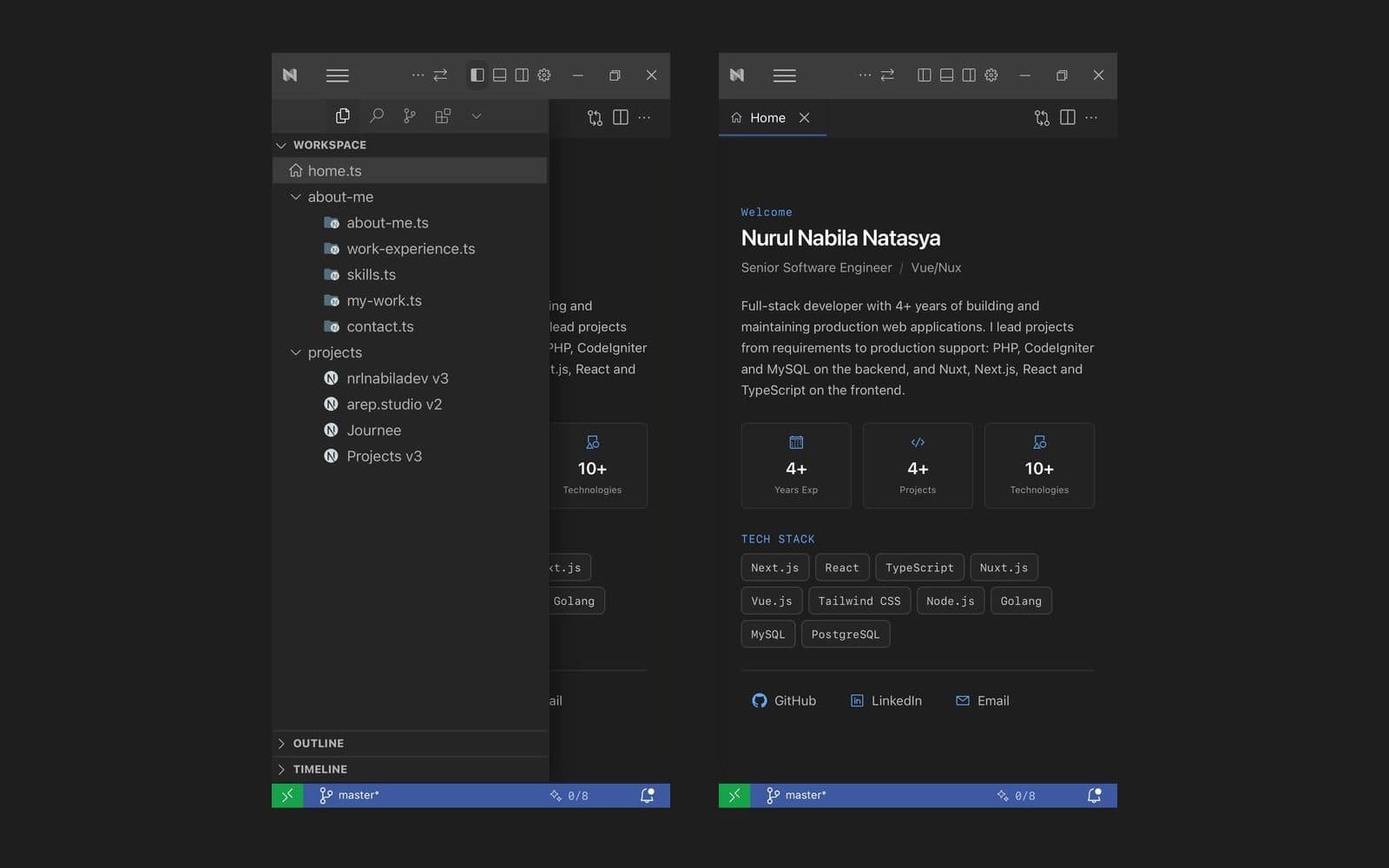The height and width of the screenshot is (868, 1389).
Task: Open the additional views chevron dropdown
Action: (x=477, y=115)
